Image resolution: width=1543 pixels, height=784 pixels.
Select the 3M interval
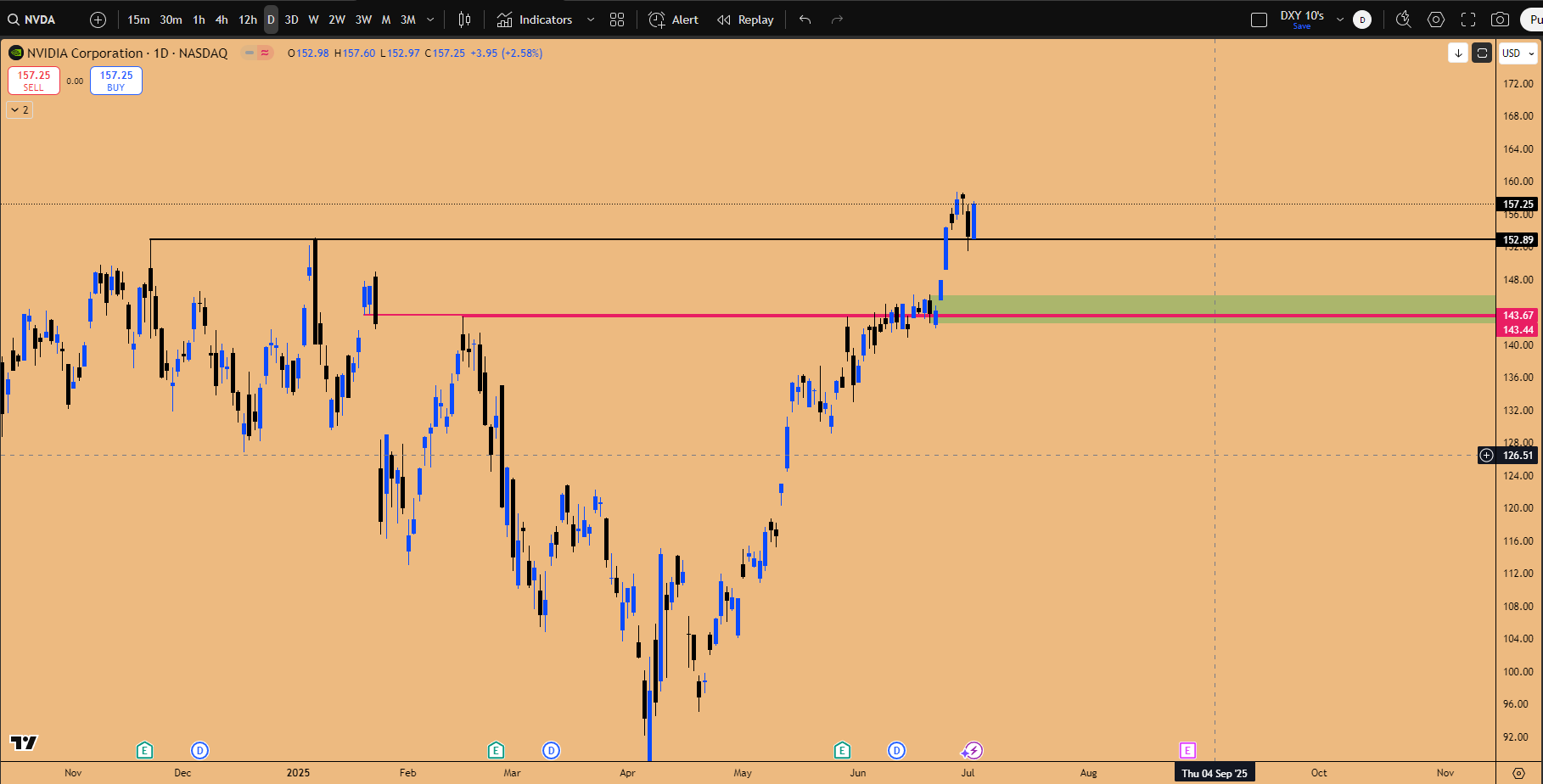click(407, 20)
